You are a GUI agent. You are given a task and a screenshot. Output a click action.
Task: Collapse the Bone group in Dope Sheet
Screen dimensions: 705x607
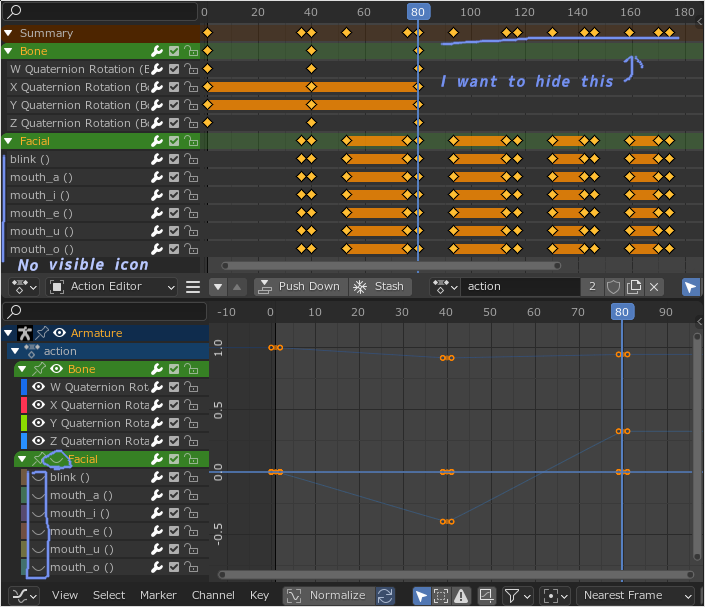click(x=8, y=51)
